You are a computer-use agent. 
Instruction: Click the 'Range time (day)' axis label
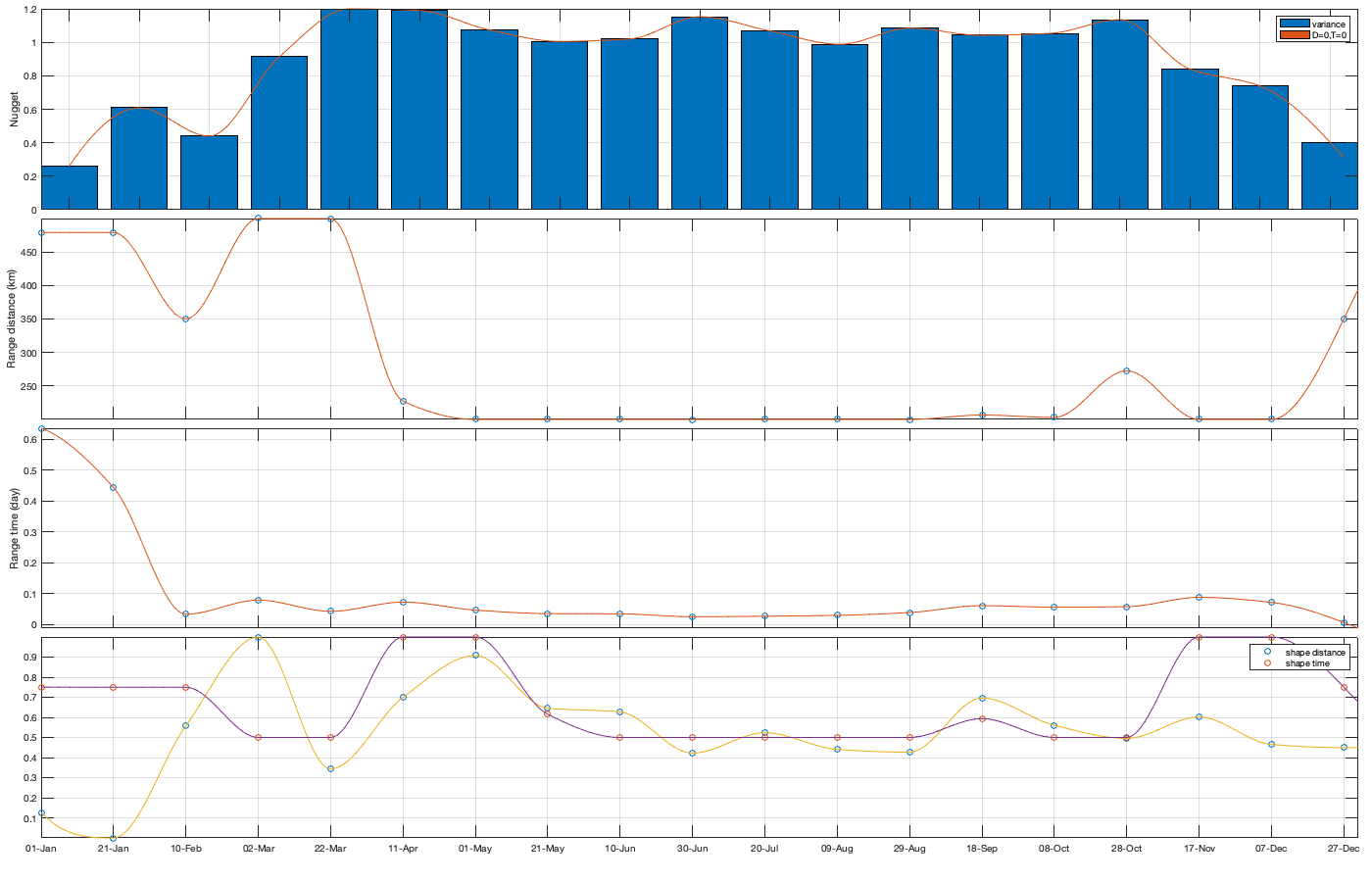tap(14, 528)
